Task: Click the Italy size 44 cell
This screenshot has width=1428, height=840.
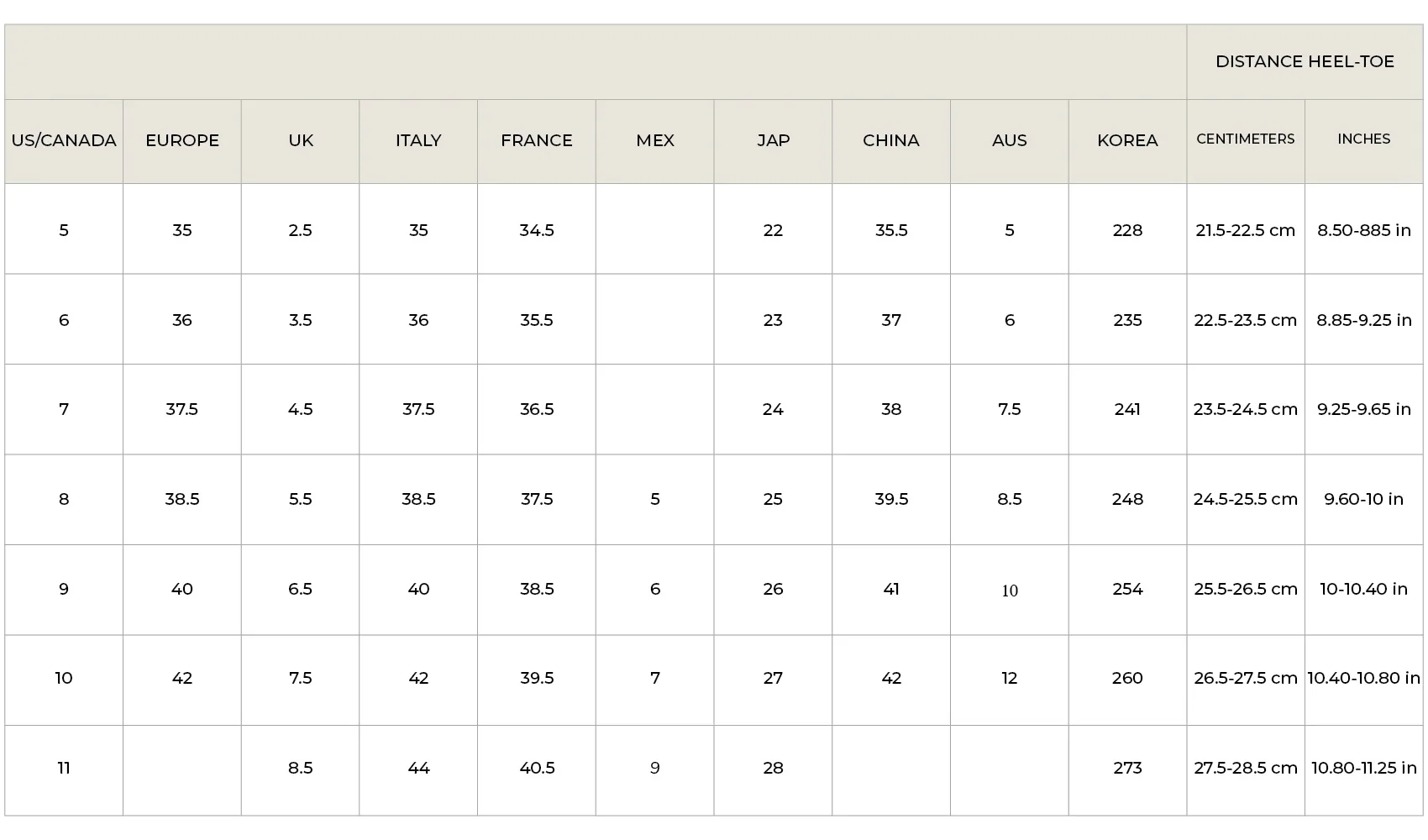Action: pyautogui.click(x=418, y=768)
